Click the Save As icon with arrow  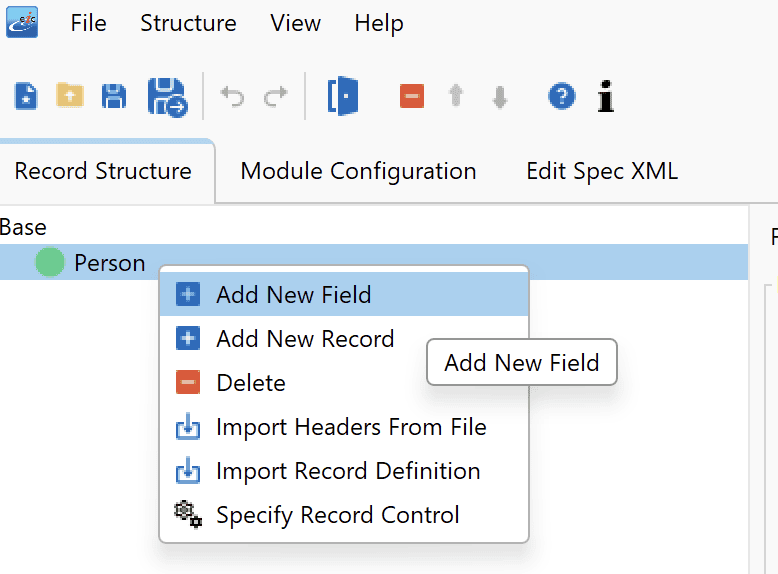[x=167, y=97]
